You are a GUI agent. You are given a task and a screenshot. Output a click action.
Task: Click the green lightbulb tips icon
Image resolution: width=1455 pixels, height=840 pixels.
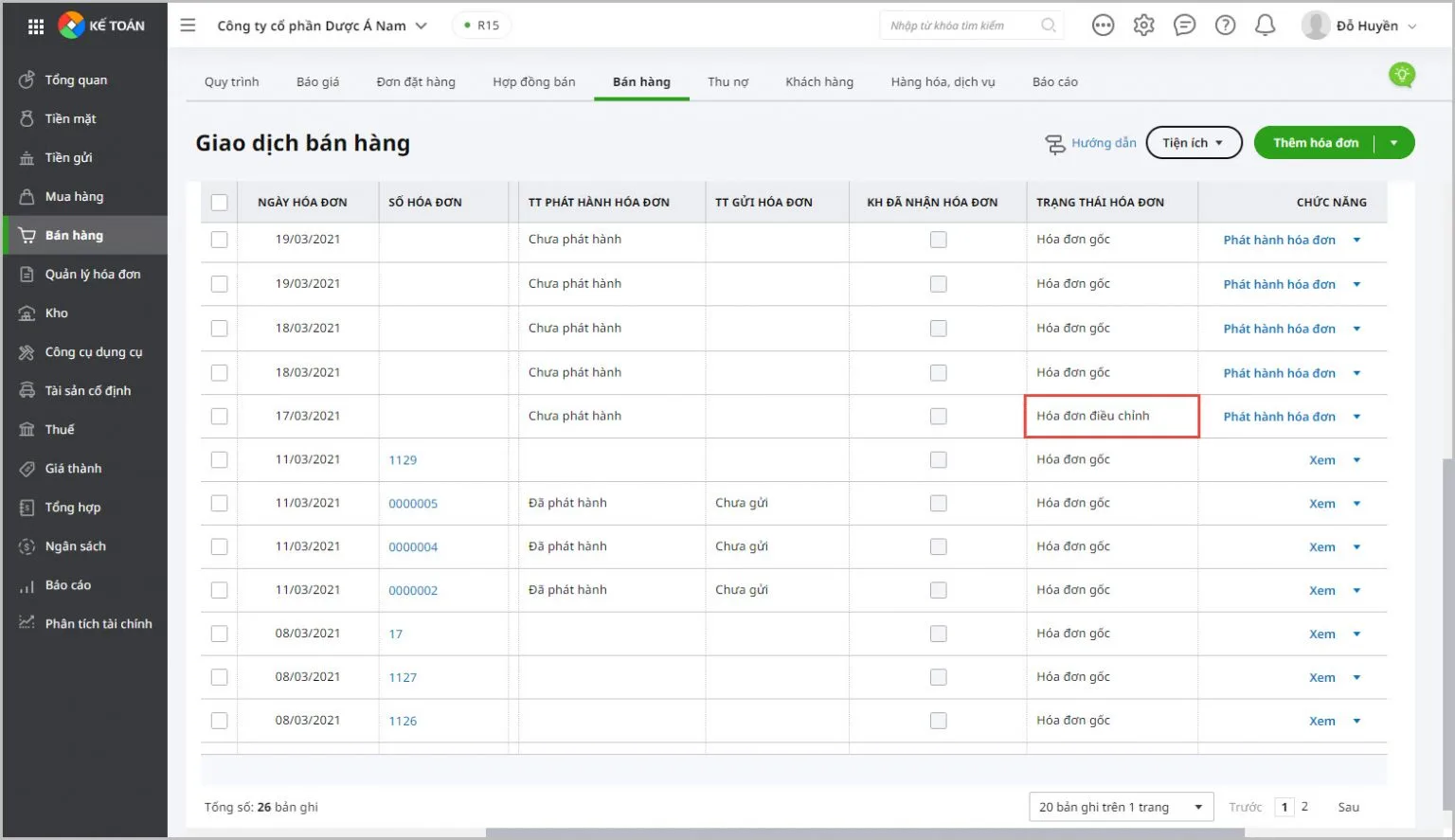[x=1401, y=75]
